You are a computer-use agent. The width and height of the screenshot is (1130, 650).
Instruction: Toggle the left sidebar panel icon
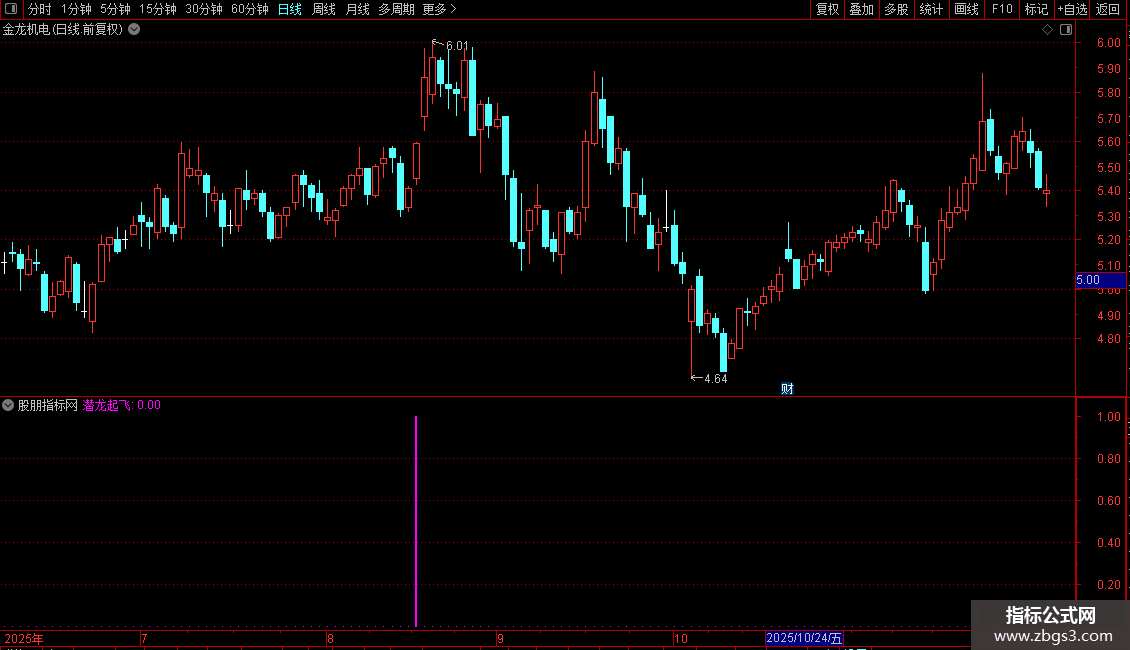(11, 9)
